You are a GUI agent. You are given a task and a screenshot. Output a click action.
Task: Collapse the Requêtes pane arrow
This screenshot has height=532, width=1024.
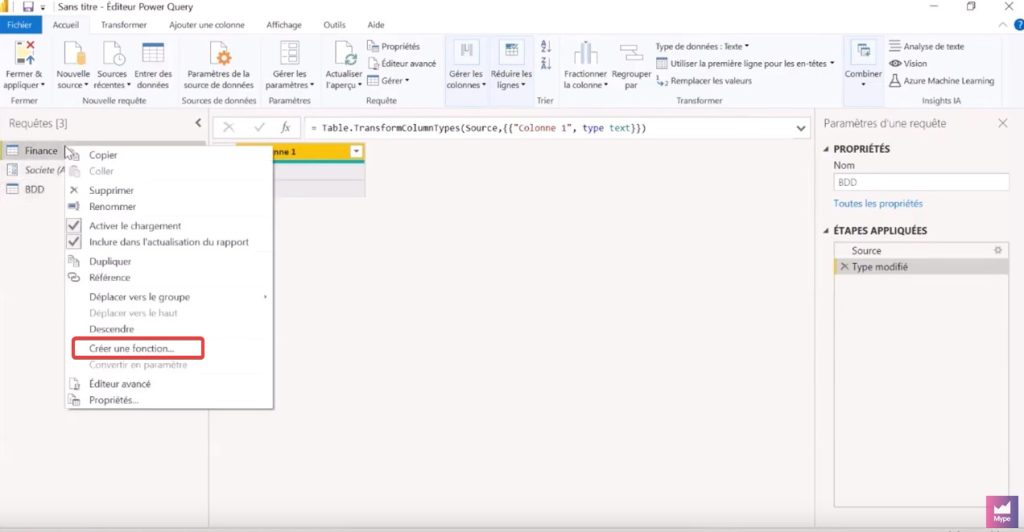point(198,123)
